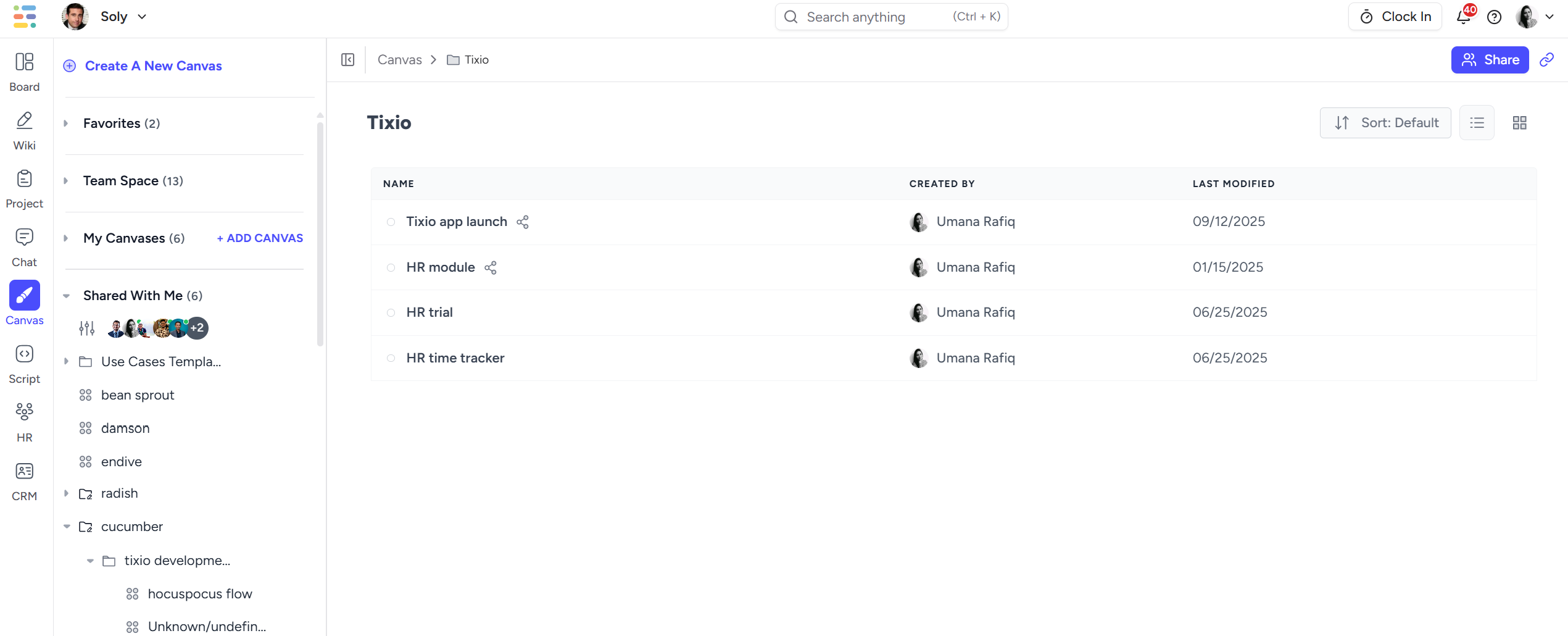Open the hocuspocus flow canvas
Viewport: 1568px width, 636px height.
pos(200,594)
